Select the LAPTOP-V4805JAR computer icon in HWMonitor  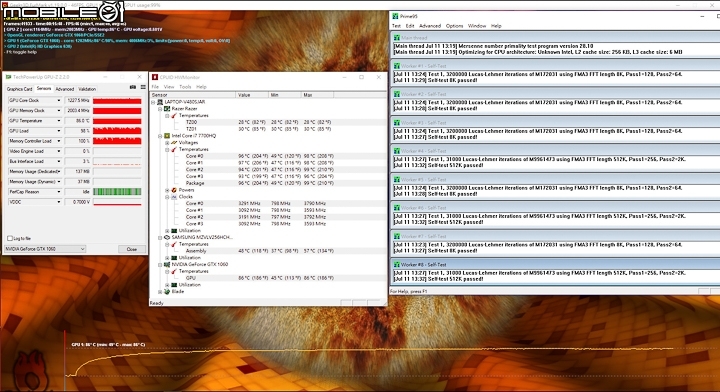[x=160, y=102]
